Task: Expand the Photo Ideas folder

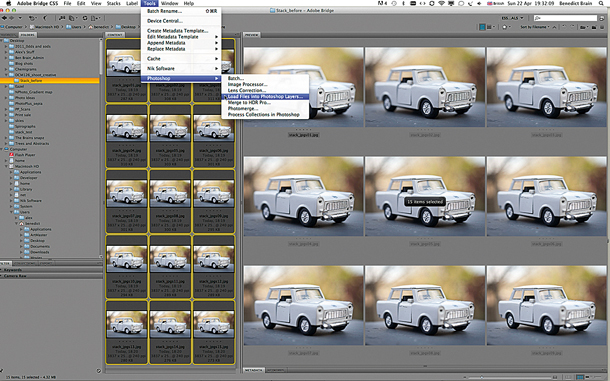Action: coord(6,98)
